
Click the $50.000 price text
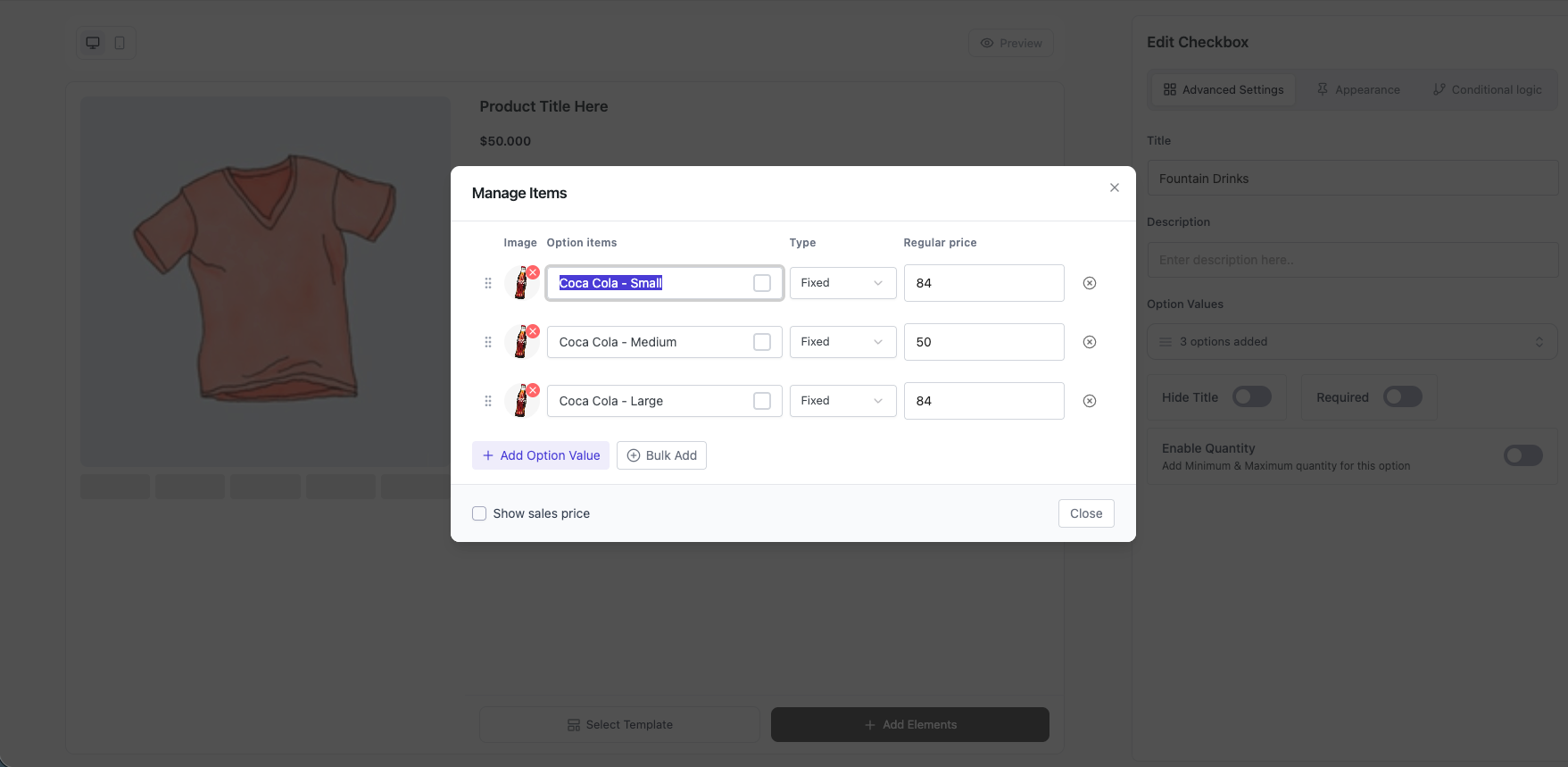click(505, 141)
